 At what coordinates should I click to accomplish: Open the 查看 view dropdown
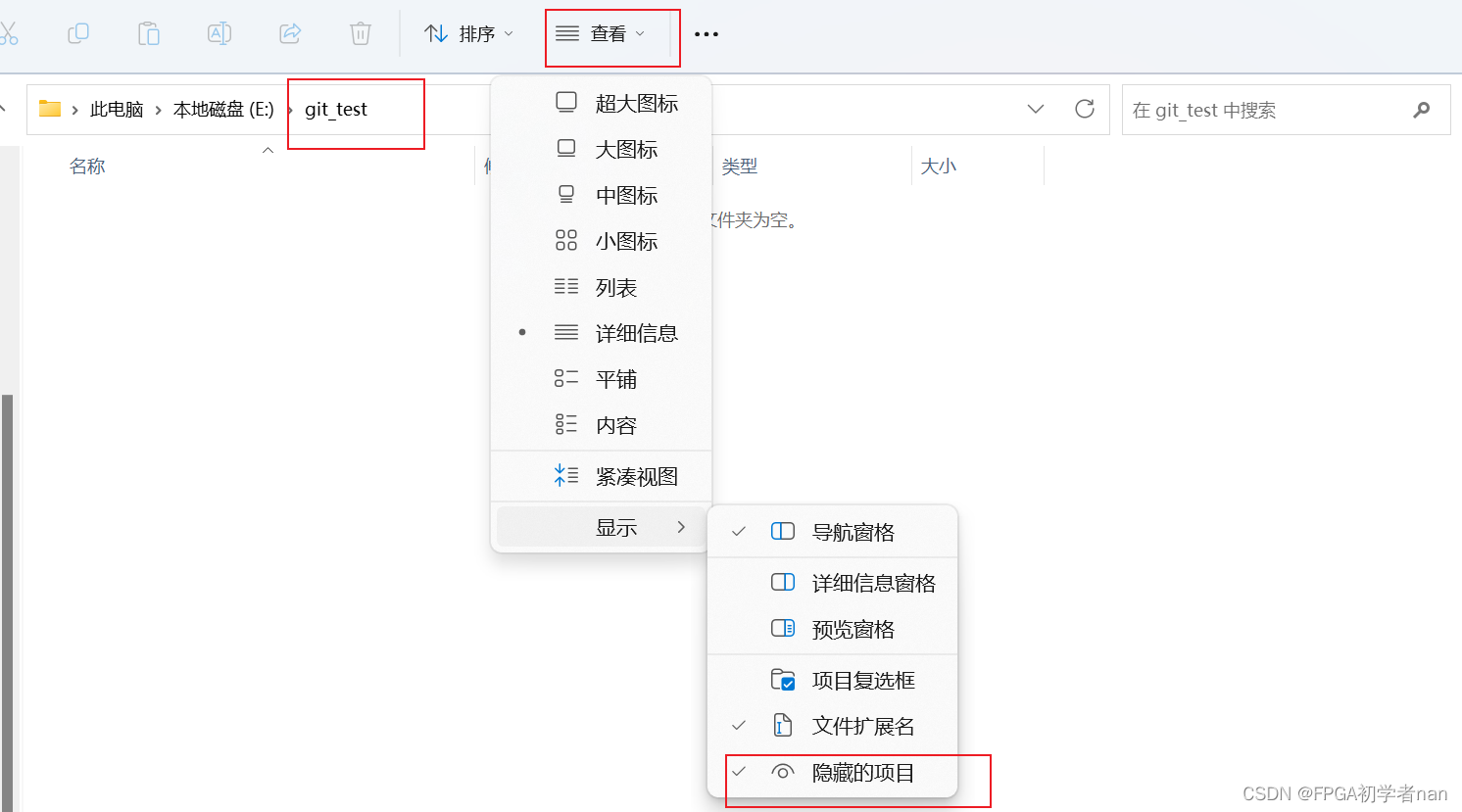601,34
